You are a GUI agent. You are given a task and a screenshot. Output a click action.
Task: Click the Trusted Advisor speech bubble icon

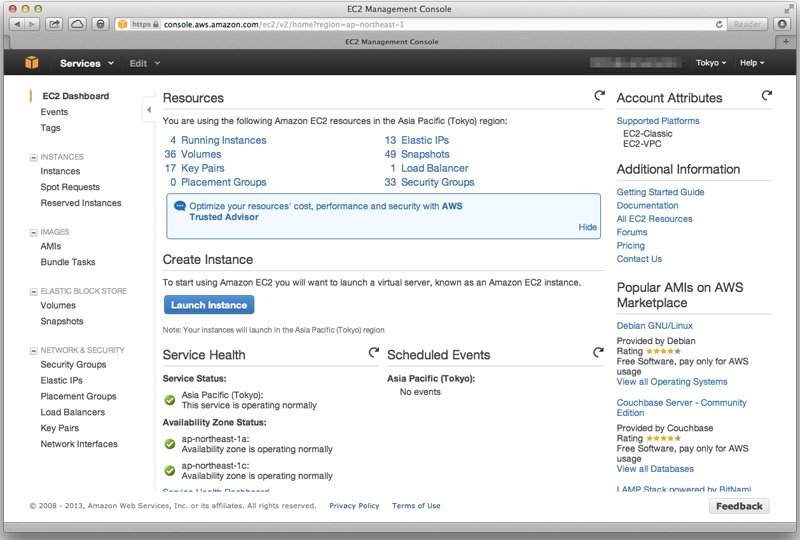tap(180, 206)
